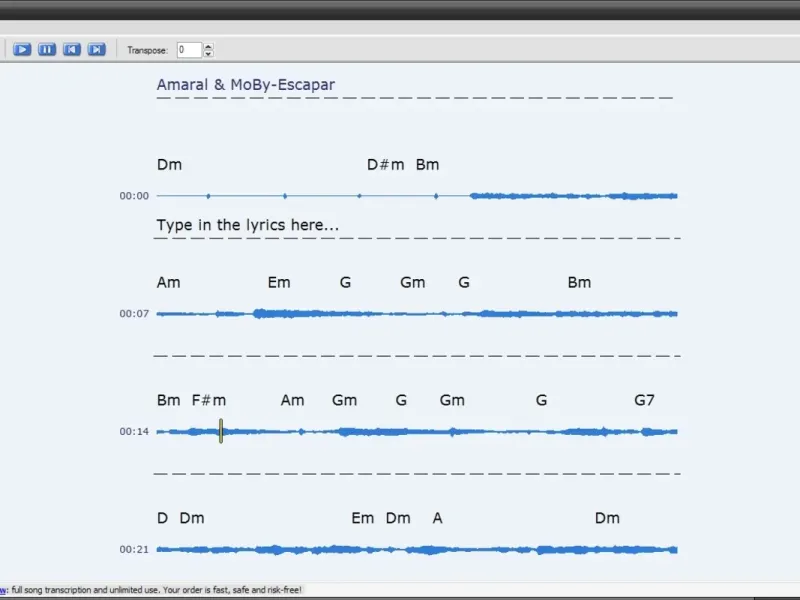
Task: Select the Em chord on the 00:07 row
Action: (x=279, y=282)
